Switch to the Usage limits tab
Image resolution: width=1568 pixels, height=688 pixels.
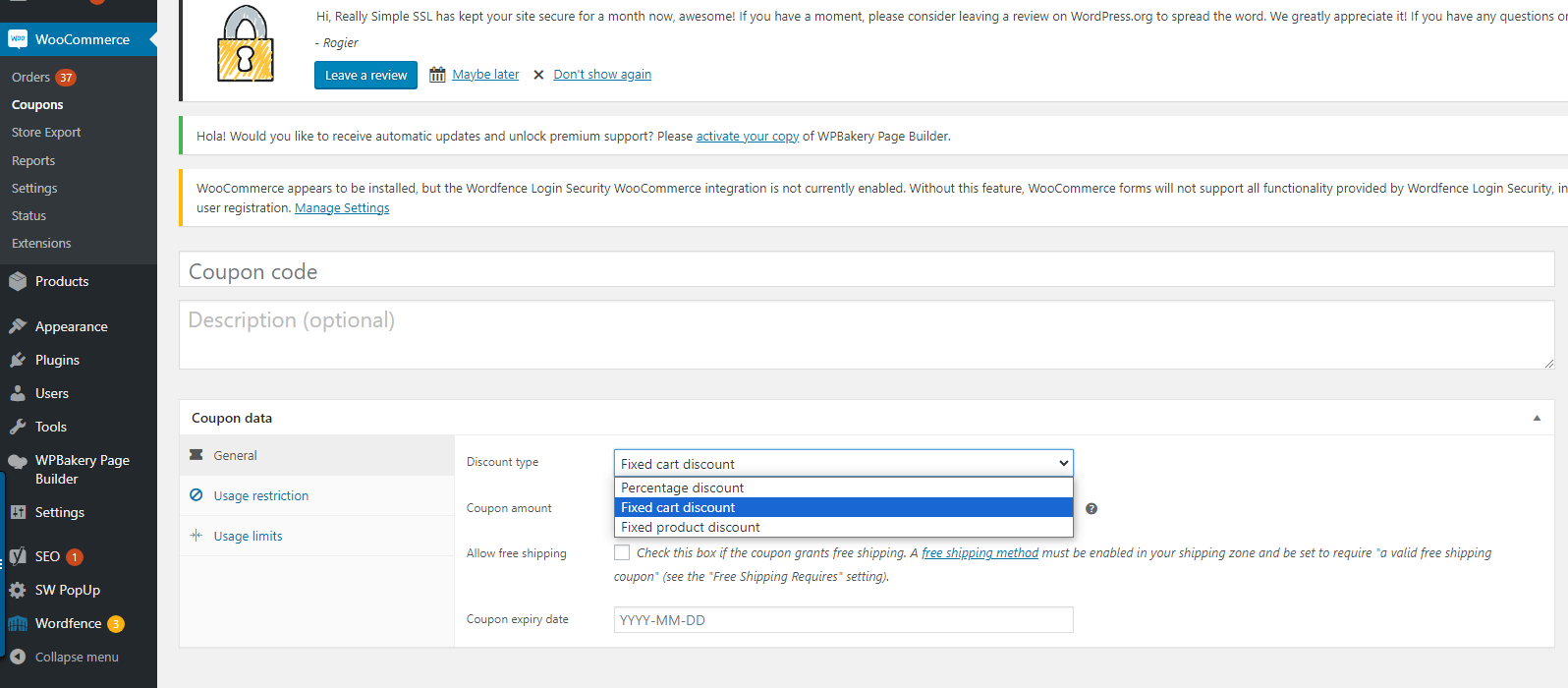[x=317, y=536]
